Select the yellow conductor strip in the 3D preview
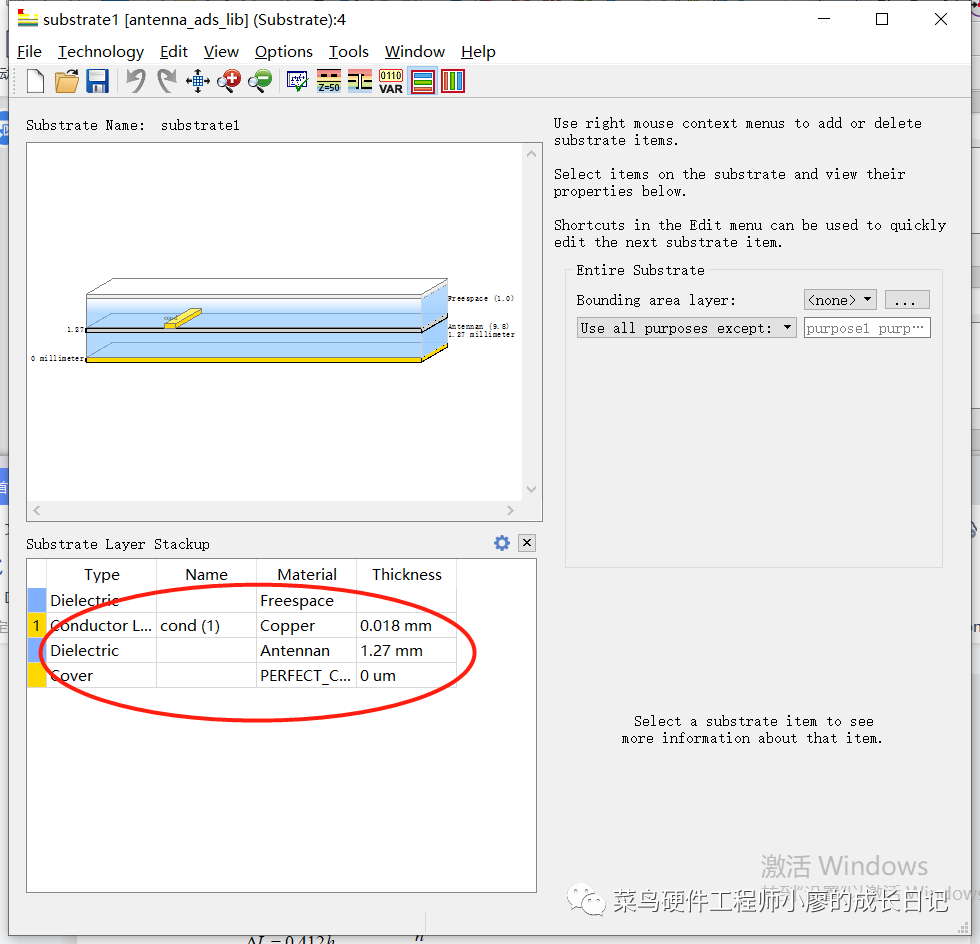Image resolution: width=980 pixels, height=944 pixels. pyautogui.click(x=184, y=318)
